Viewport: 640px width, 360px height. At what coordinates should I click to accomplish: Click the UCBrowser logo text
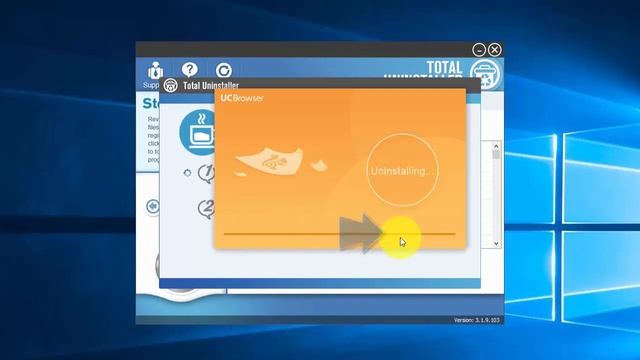click(242, 98)
